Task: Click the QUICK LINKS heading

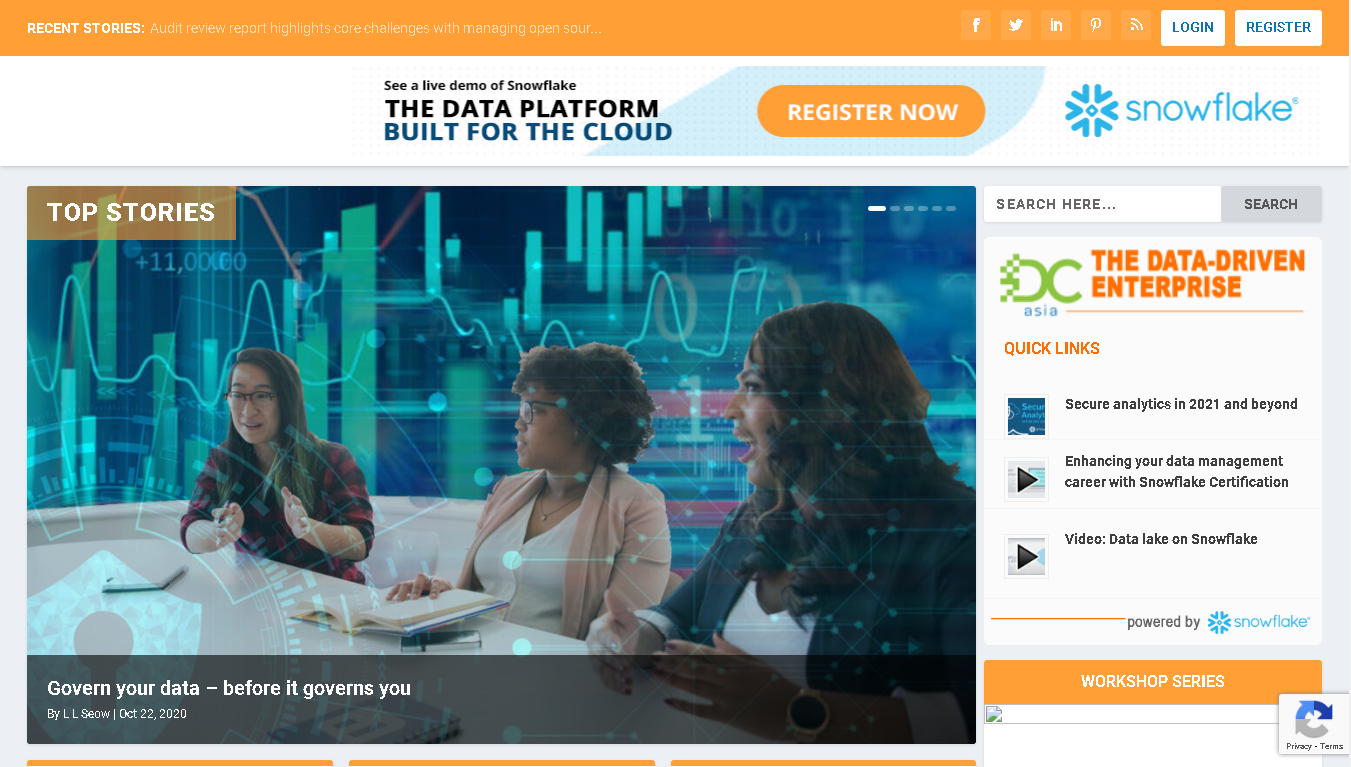Action: [x=1052, y=348]
